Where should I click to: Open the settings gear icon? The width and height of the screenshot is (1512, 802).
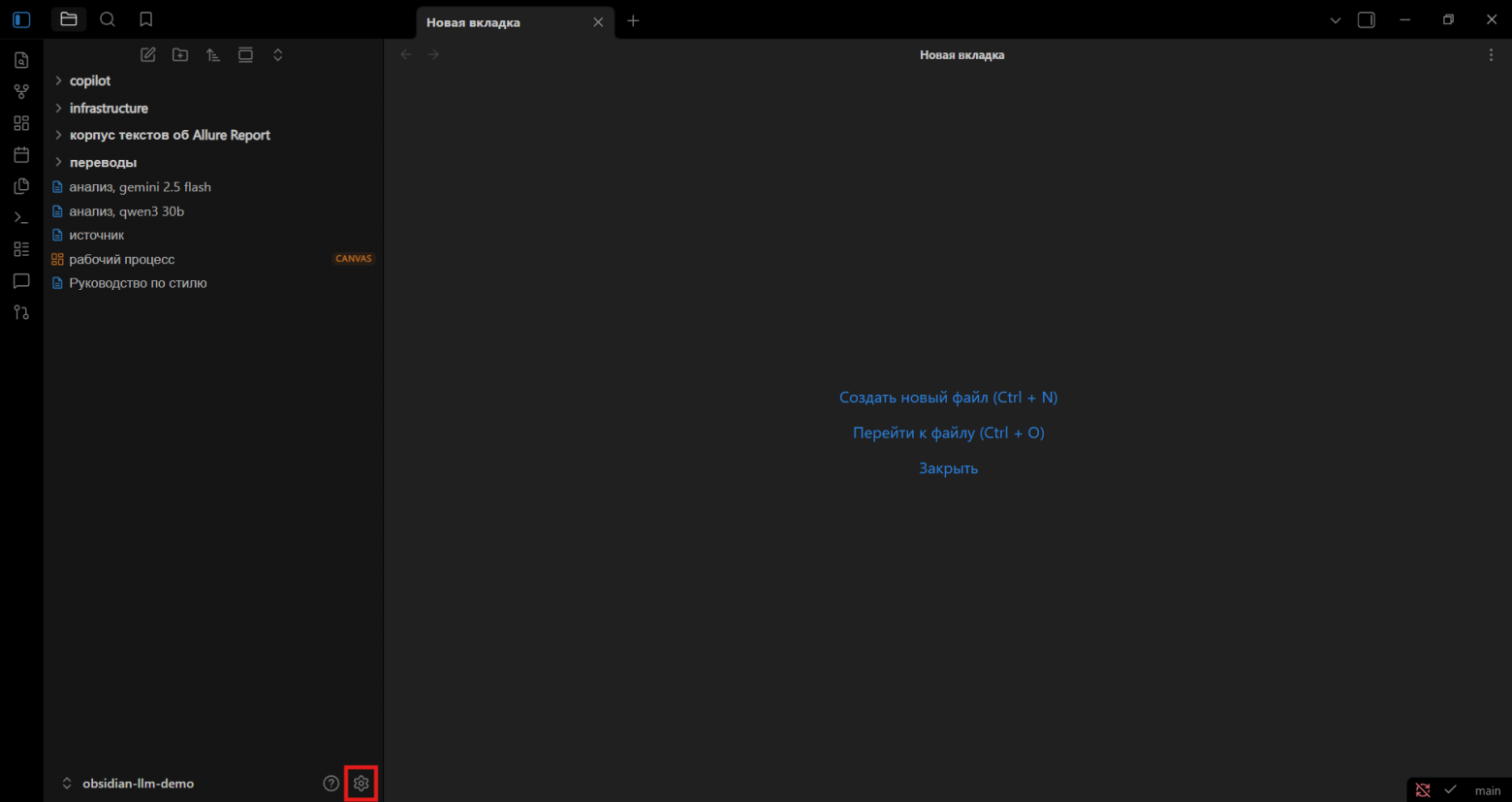pos(362,784)
